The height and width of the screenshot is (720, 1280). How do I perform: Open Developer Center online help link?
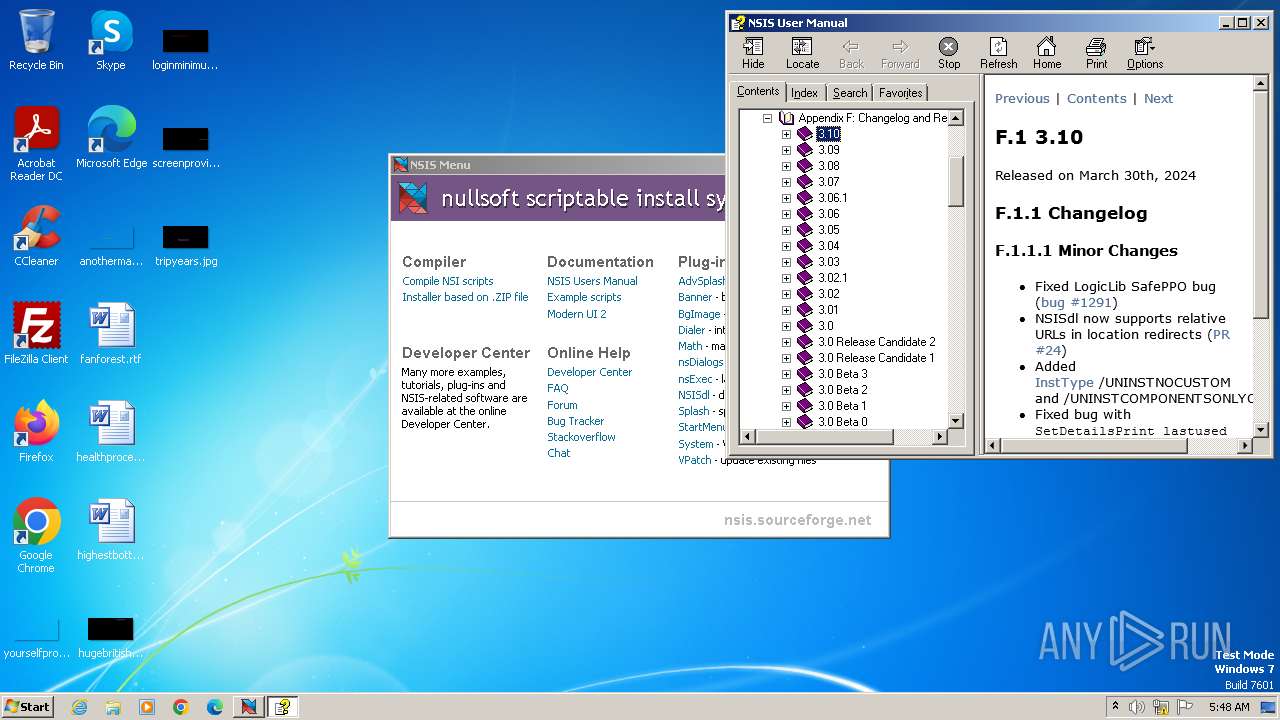coord(589,372)
